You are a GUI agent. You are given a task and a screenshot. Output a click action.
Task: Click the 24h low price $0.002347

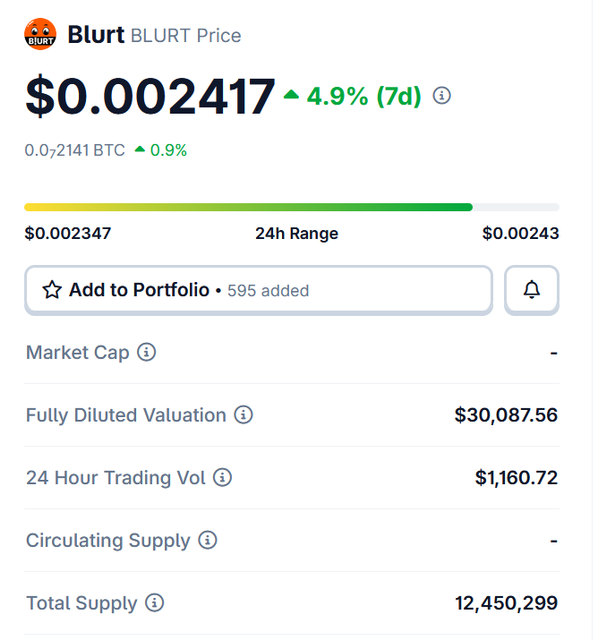[x=68, y=234]
